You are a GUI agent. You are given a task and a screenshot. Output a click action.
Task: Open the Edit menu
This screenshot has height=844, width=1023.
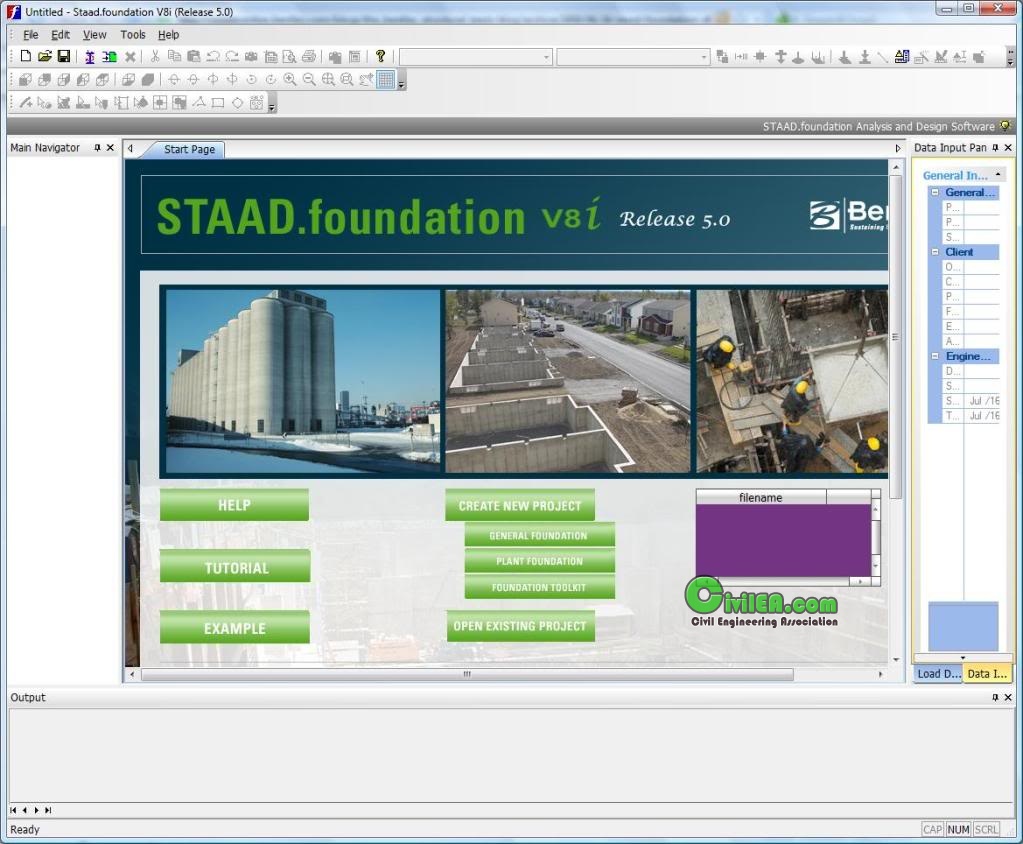(60, 35)
